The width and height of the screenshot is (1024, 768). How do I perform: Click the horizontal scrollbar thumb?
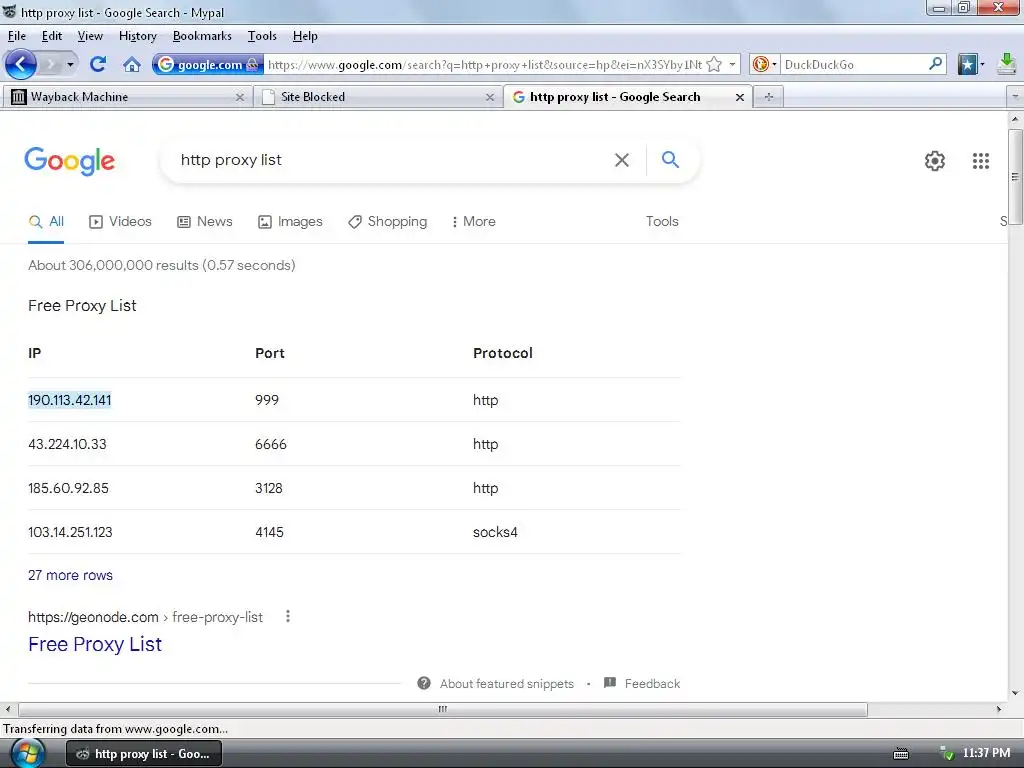[443, 709]
